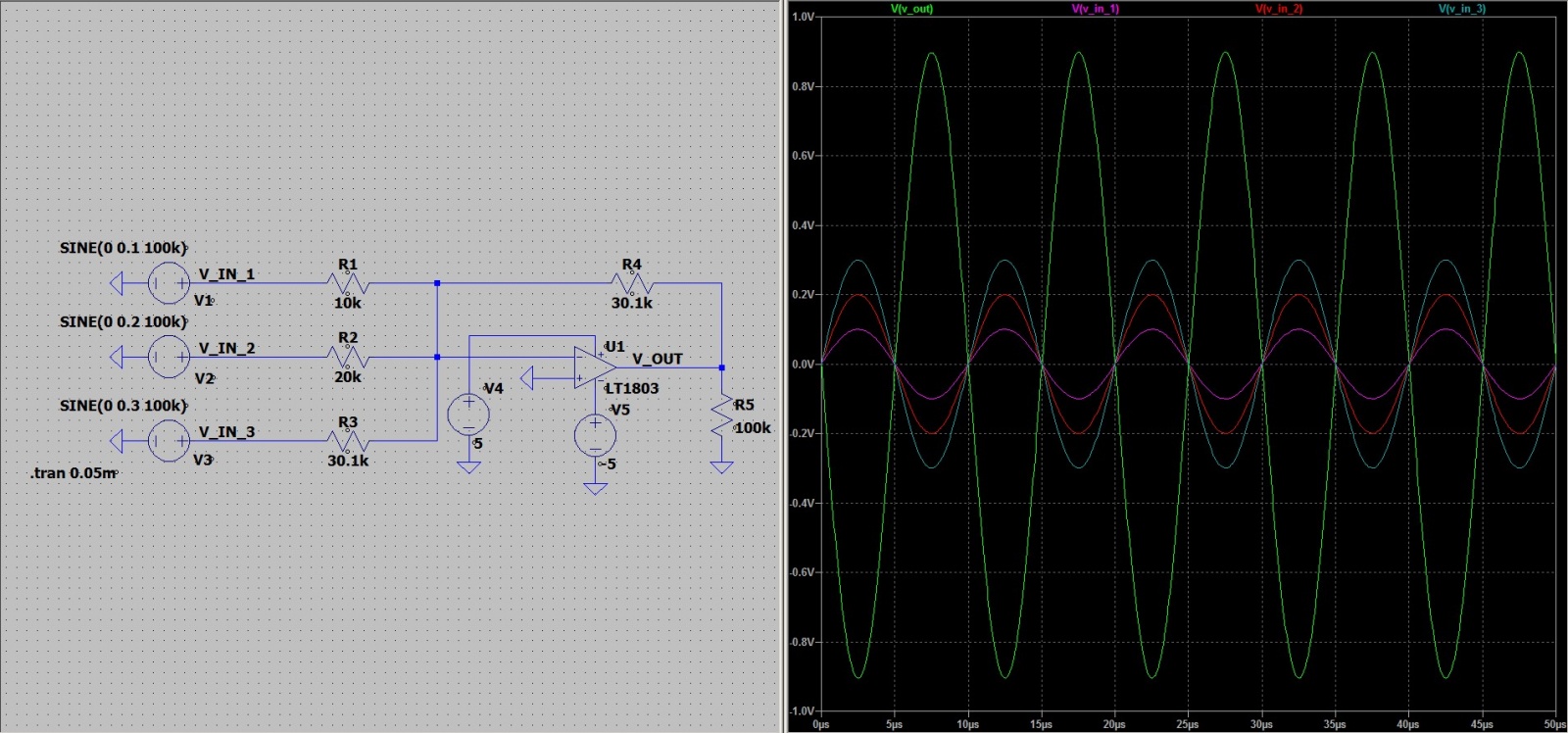The width and height of the screenshot is (1568, 733).
Task: Select resistor R1 zigzag symbol
Action: (x=348, y=283)
